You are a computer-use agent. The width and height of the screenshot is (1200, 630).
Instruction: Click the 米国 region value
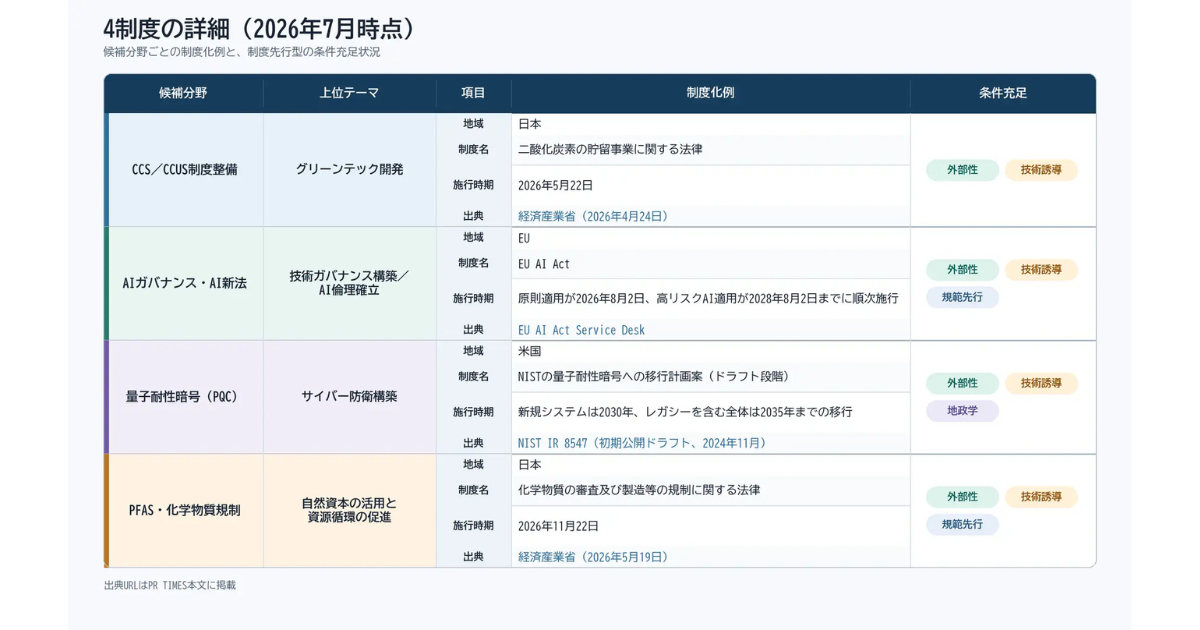[529, 352]
